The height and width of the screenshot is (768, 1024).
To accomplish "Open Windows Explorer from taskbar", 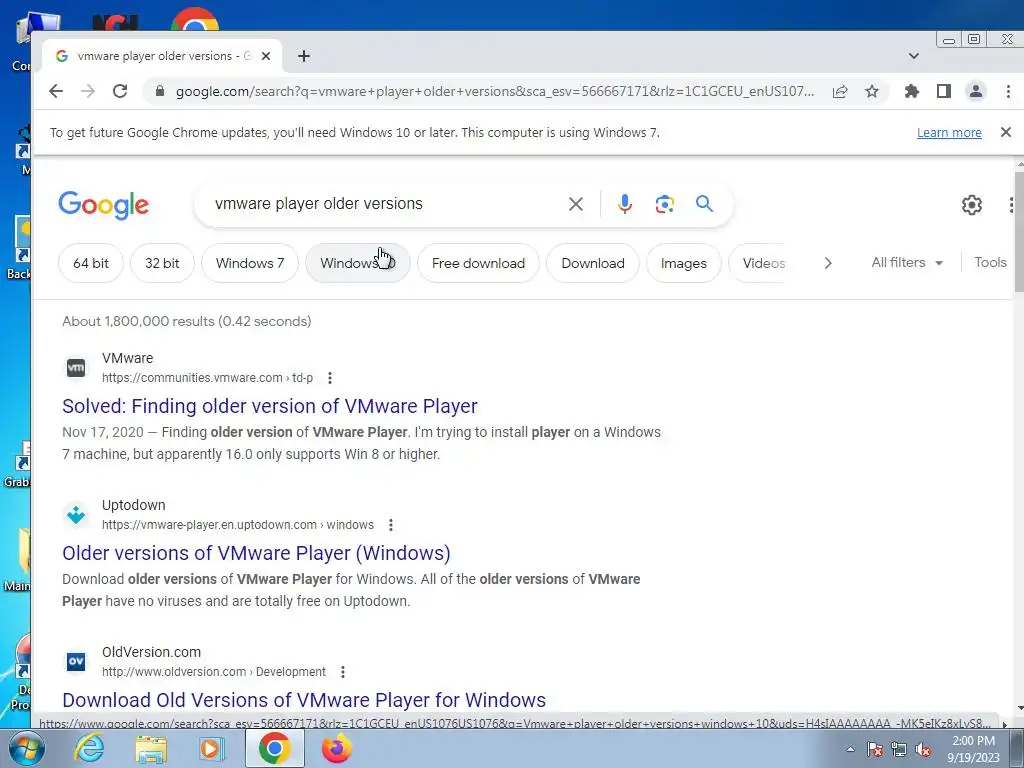I will click(x=151, y=749).
